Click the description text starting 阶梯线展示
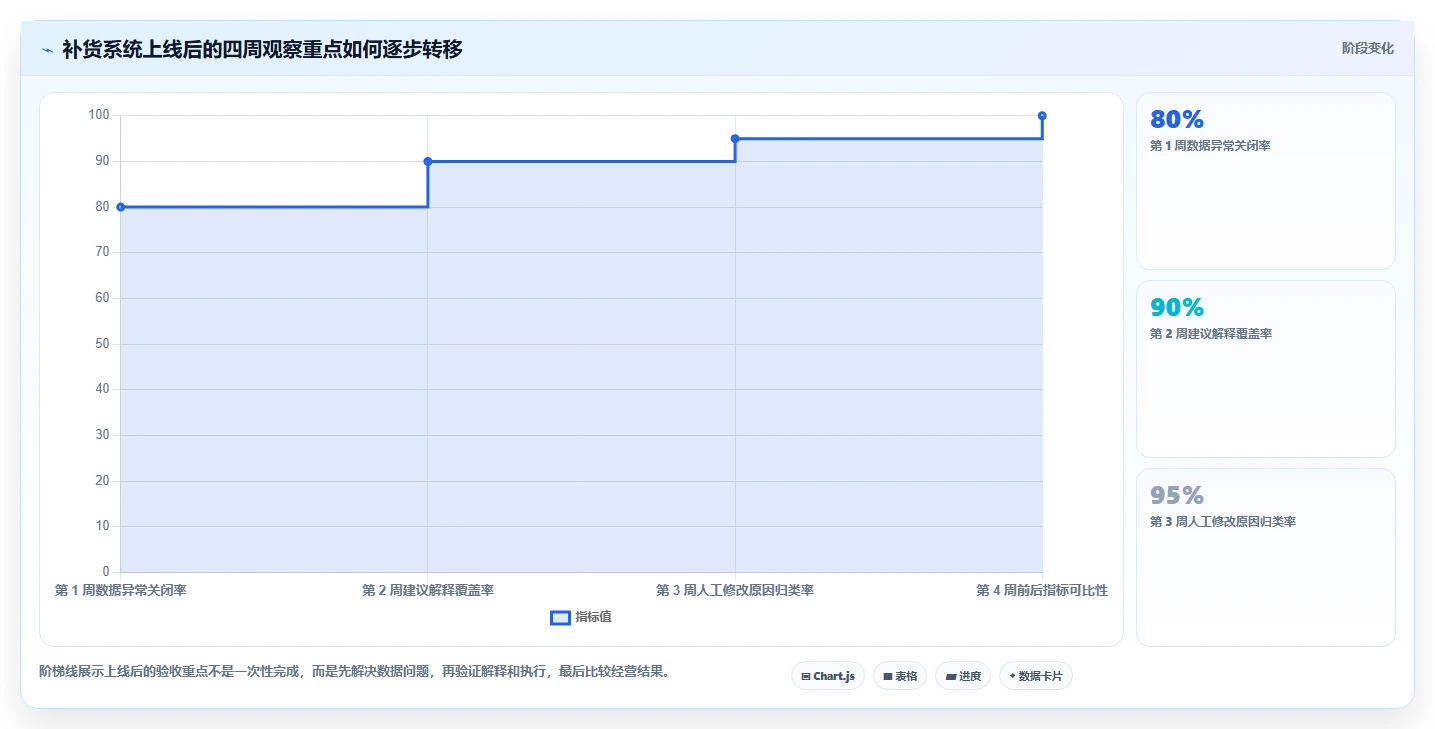This screenshot has width=1435, height=729. [354, 671]
